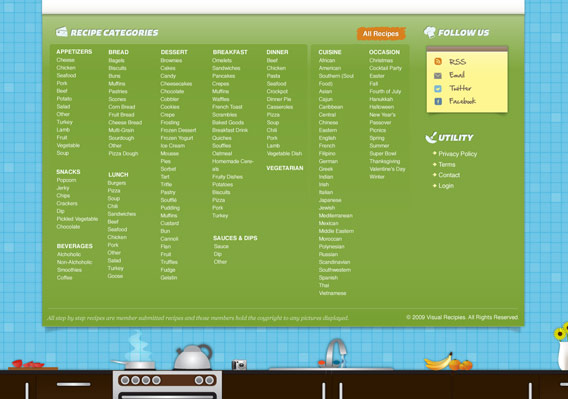Image resolution: width=568 pixels, height=399 pixels.
Task: Click the Twitter bird icon
Action: (x=438, y=88)
